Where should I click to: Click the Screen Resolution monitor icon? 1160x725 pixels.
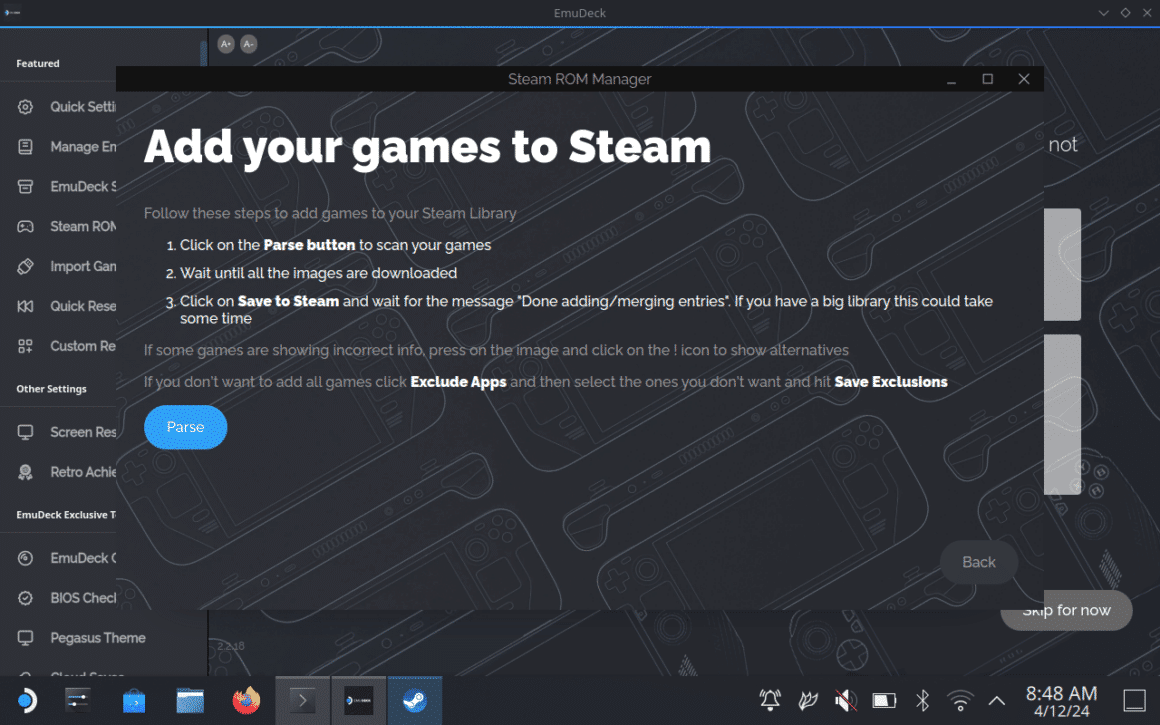click(25, 432)
